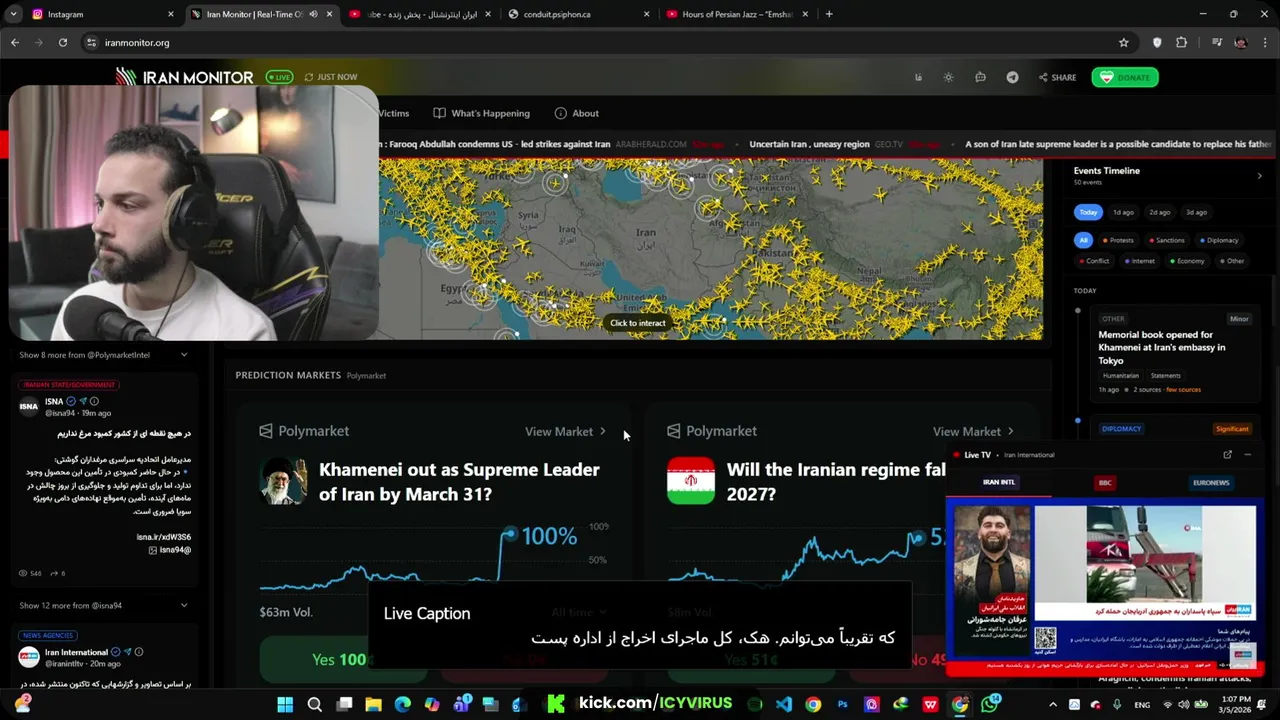Click the Telegram icon in site header

(x=1012, y=77)
